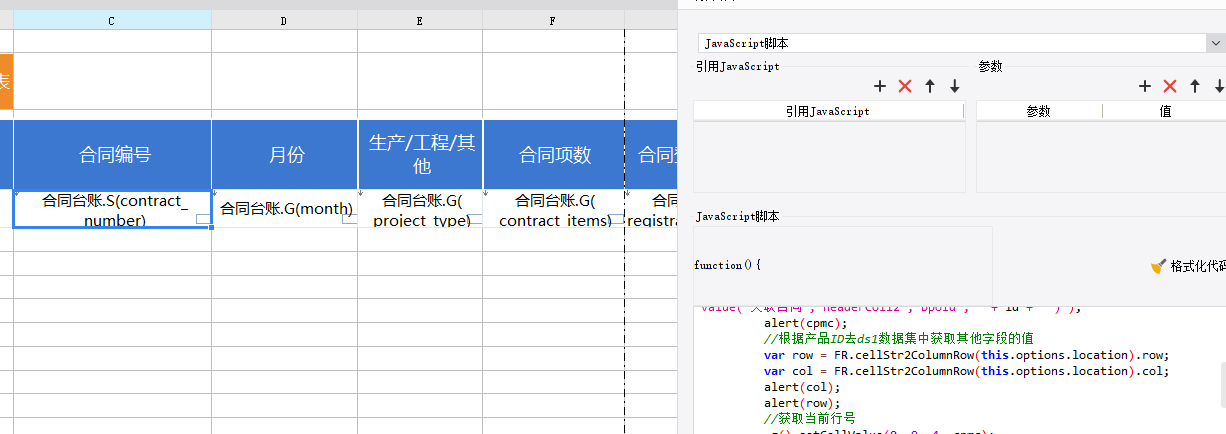Click inside the JavaScript code editor area

(x=956, y=370)
